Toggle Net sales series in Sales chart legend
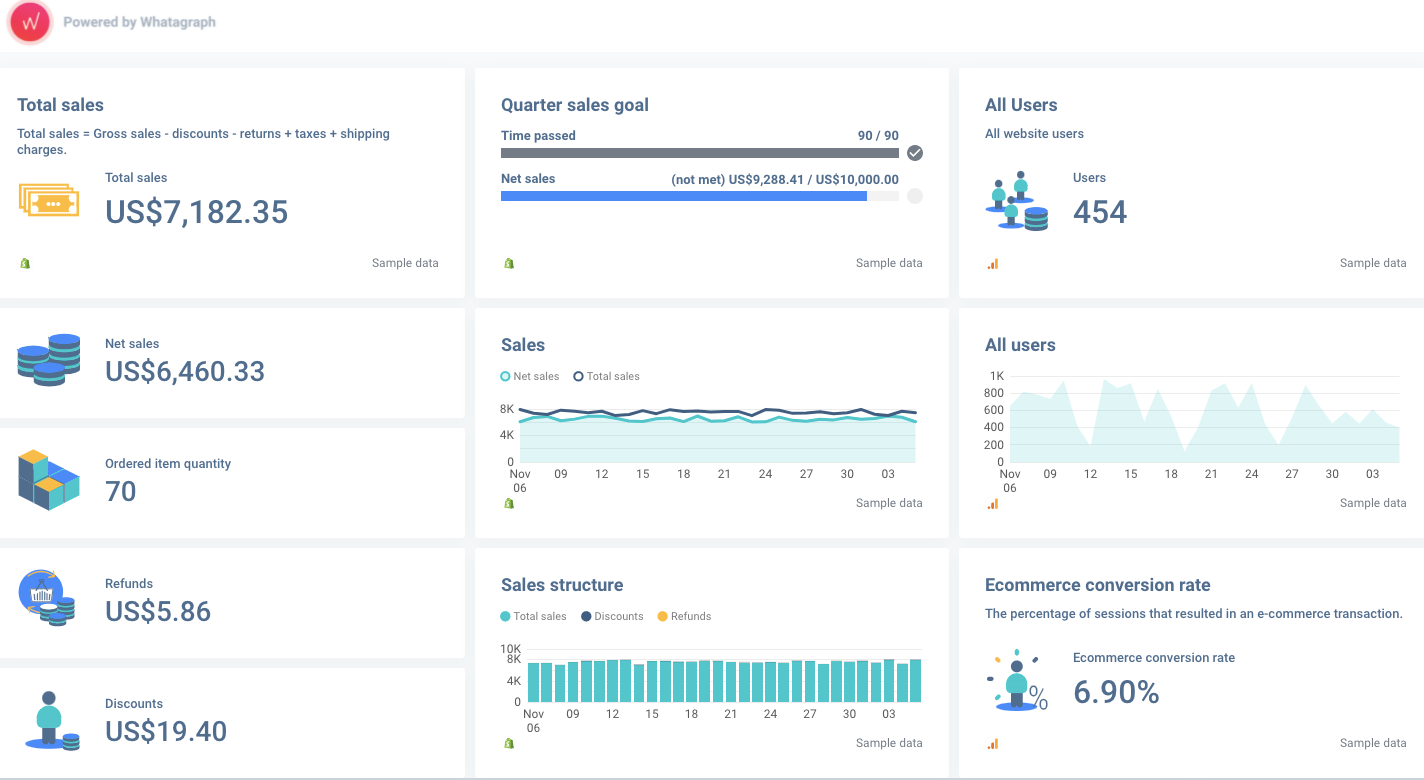Image resolution: width=1424 pixels, height=780 pixels. pos(530,376)
